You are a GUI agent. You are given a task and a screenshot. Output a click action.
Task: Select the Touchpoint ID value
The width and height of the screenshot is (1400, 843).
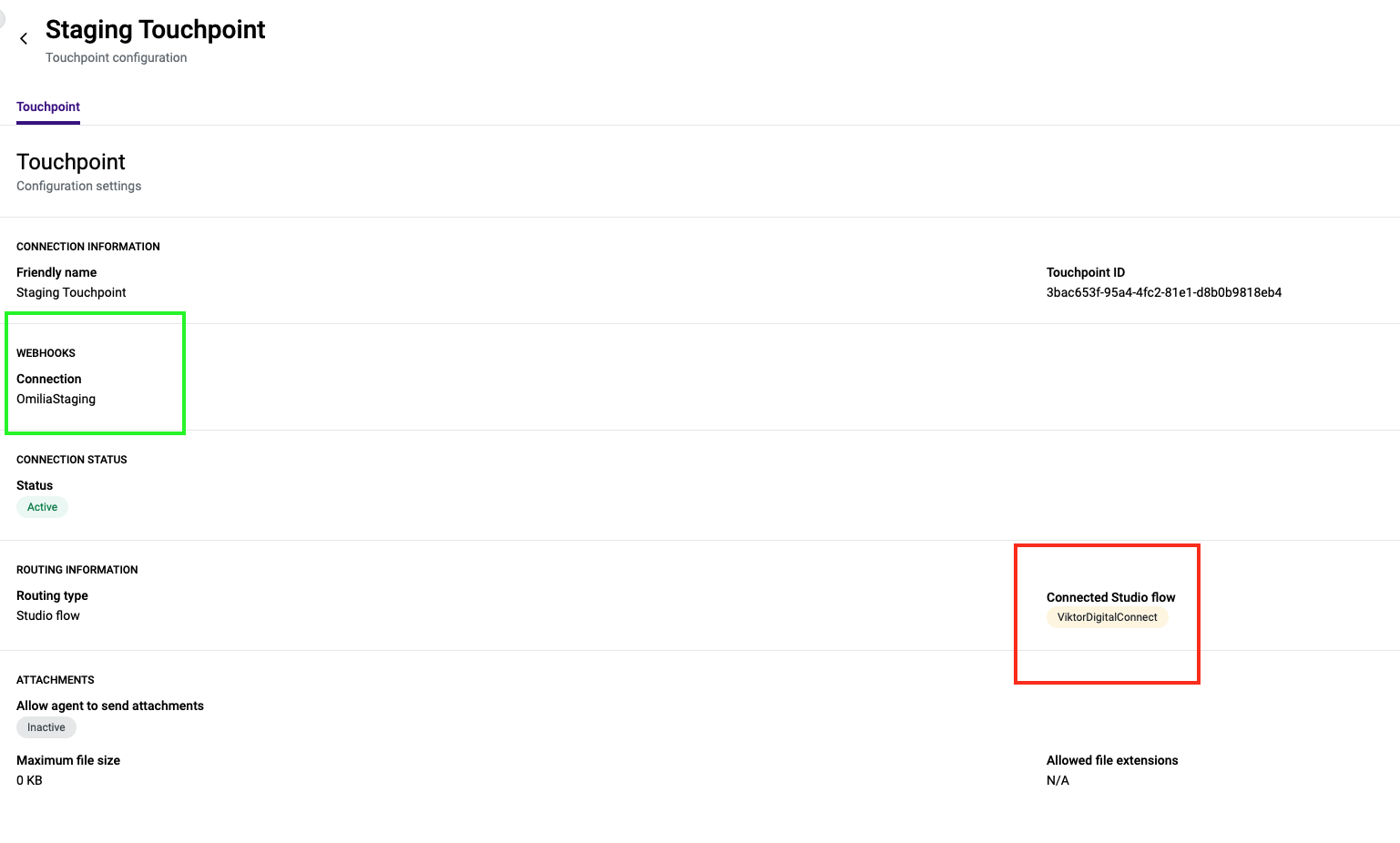1163,292
